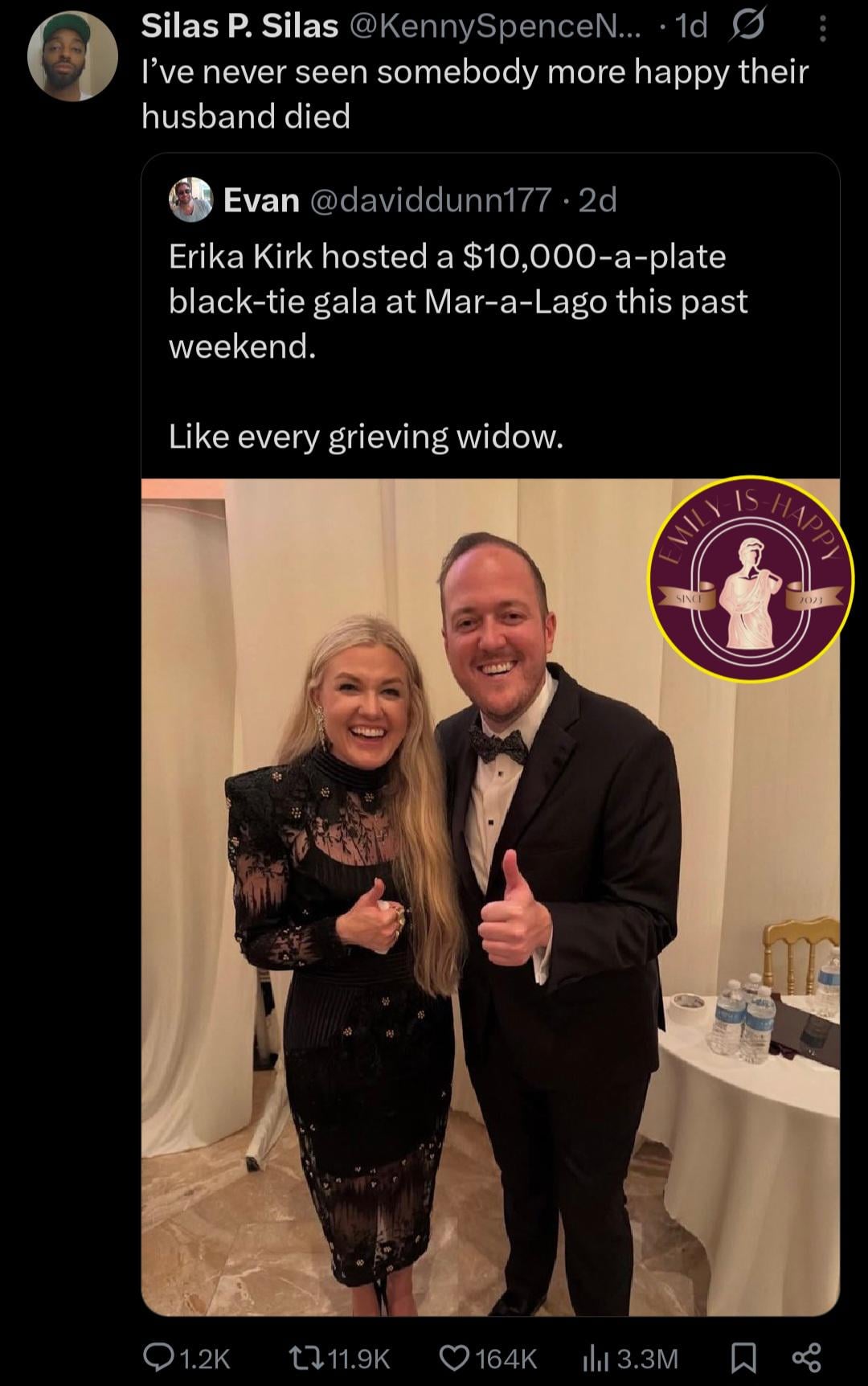Image resolution: width=868 pixels, height=1386 pixels.
Task: Tap the Emily-Is-Happy circular watermark badge
Action: pyautogui.click(x=751, y=578)
